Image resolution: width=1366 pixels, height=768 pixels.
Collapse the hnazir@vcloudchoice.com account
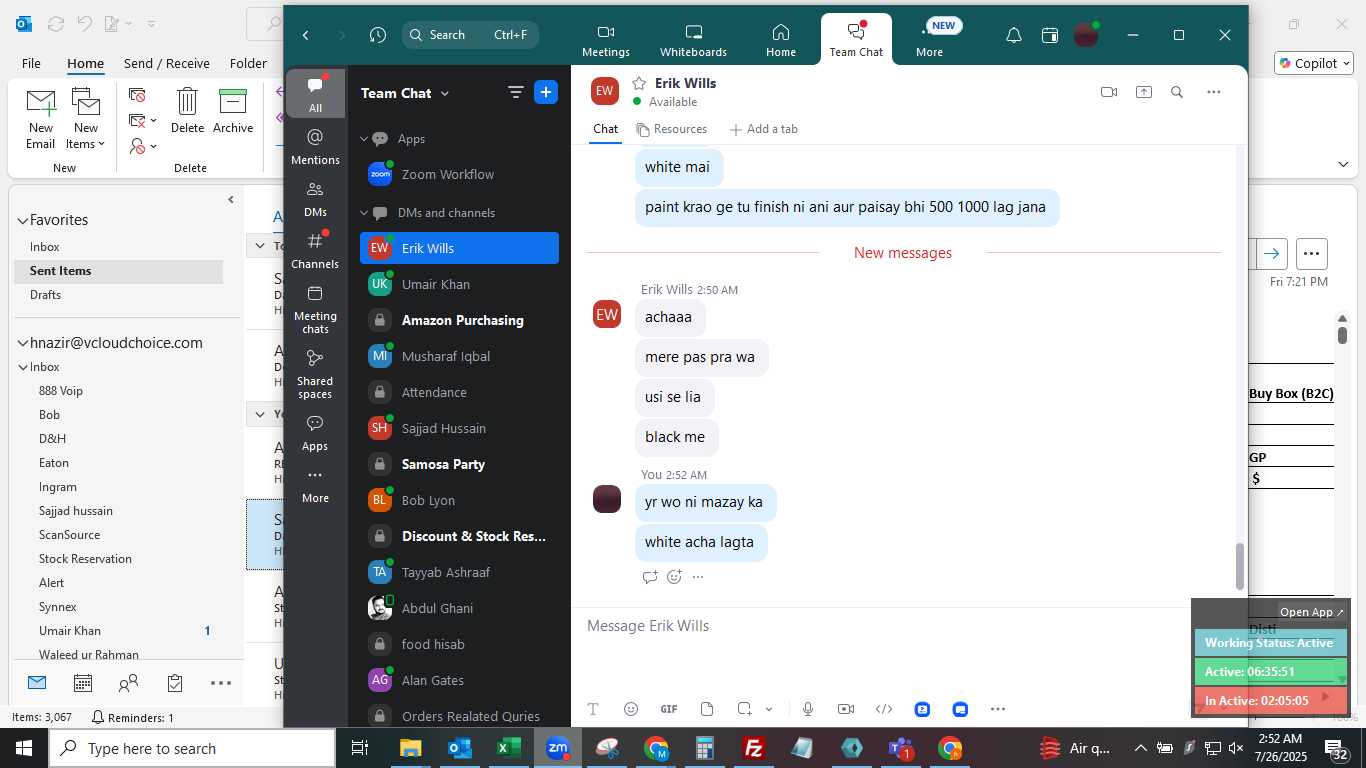[22, 343]
